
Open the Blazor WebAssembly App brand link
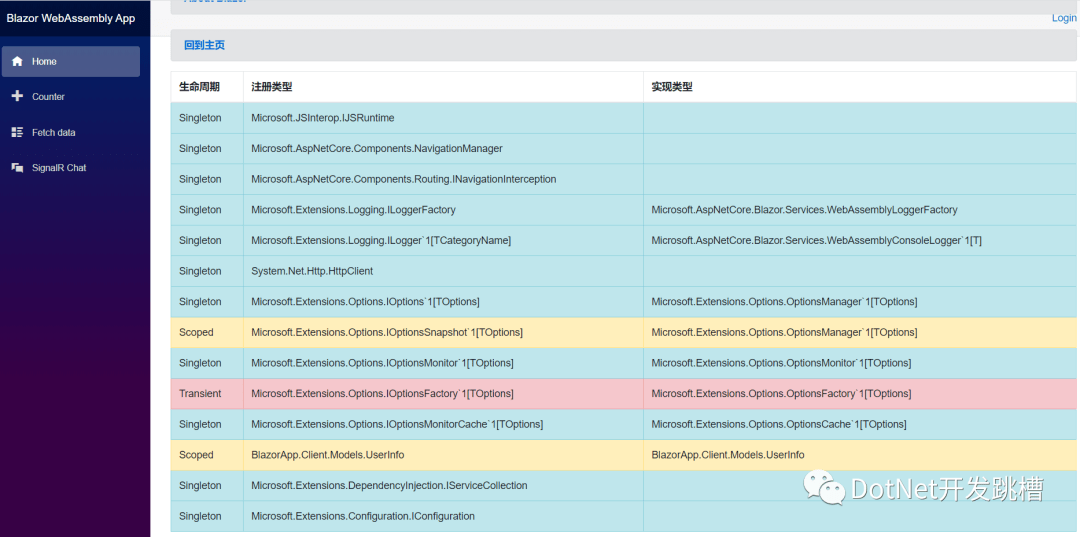pyautogui.click(x=70, y=18)
